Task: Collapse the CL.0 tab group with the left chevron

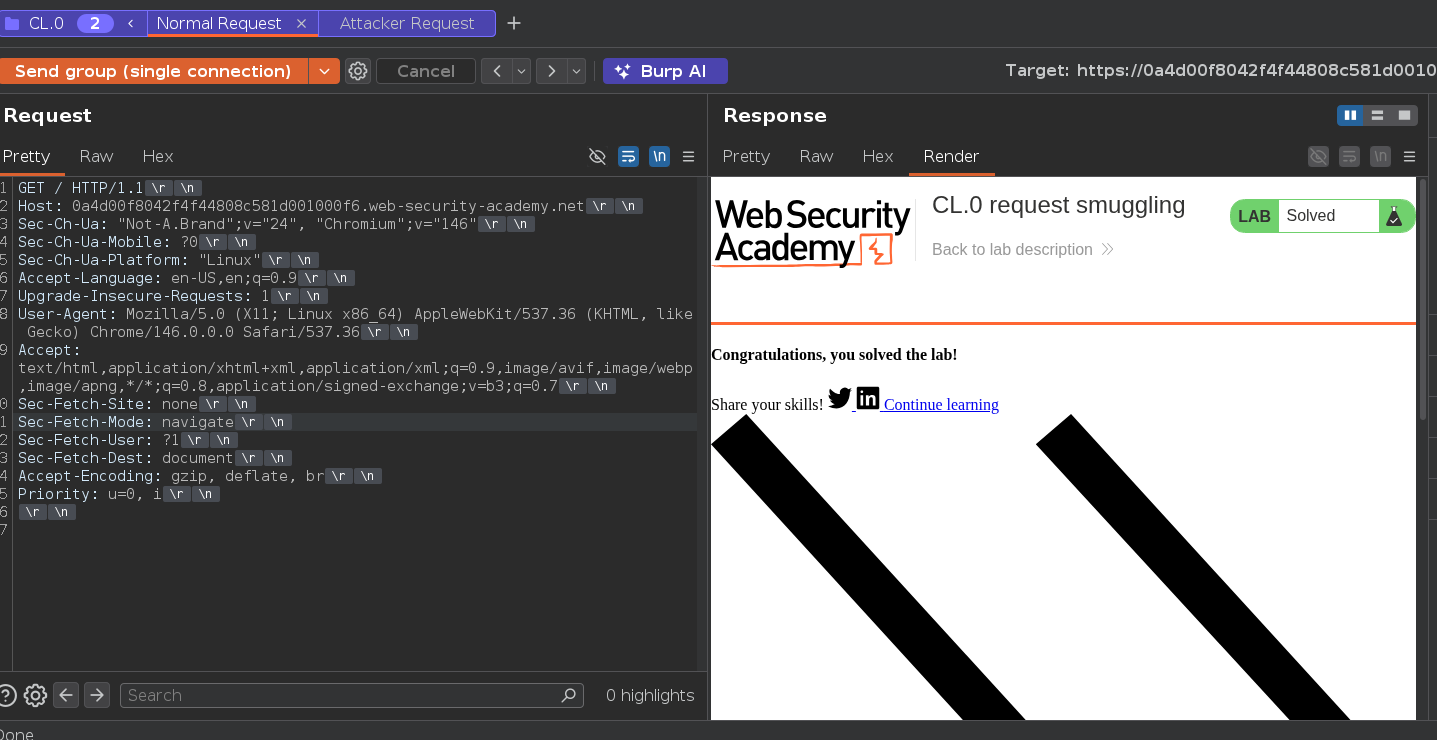Action: (130, 23)
